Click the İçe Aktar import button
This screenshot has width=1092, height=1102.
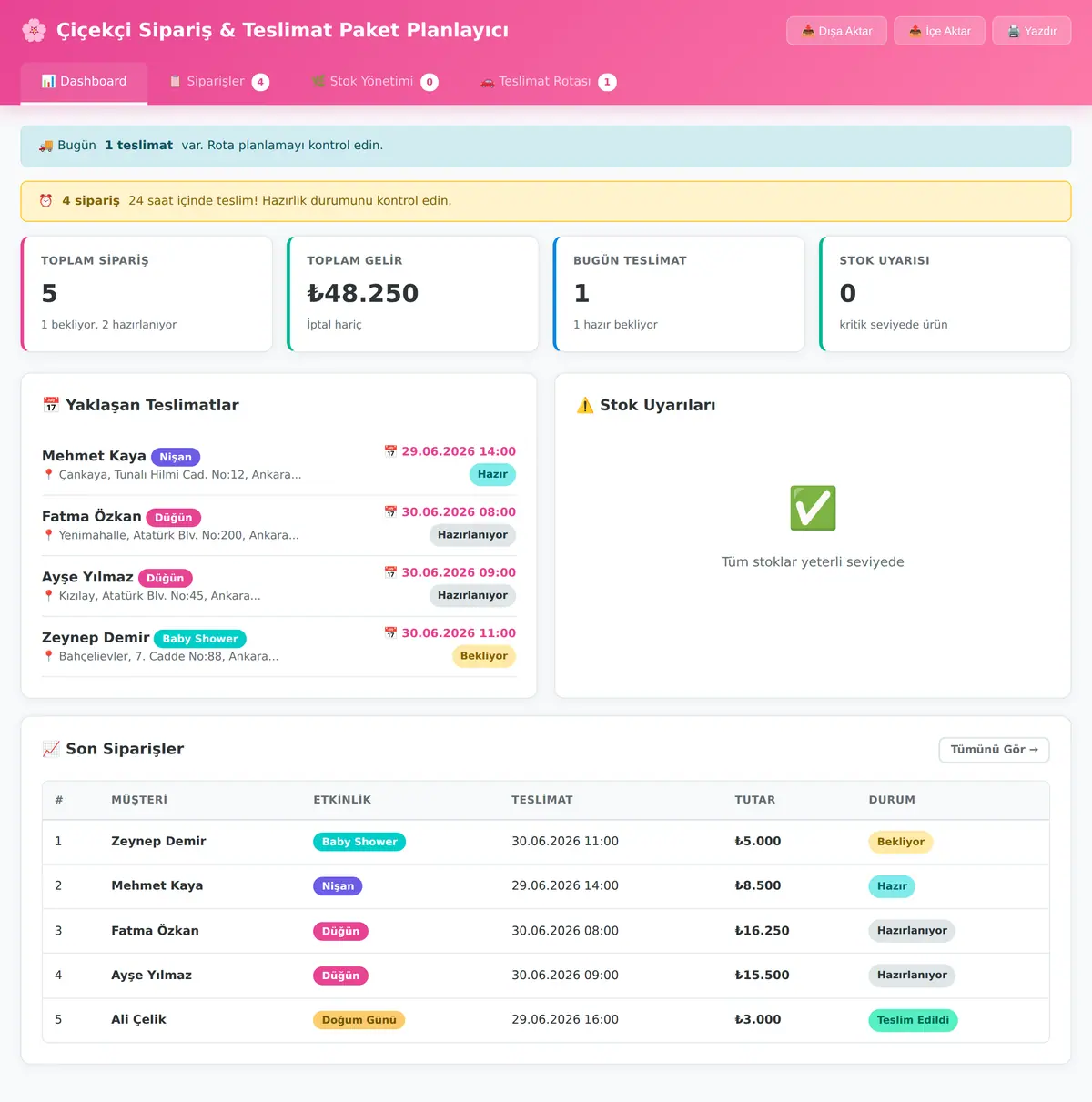tap(939, 31)
